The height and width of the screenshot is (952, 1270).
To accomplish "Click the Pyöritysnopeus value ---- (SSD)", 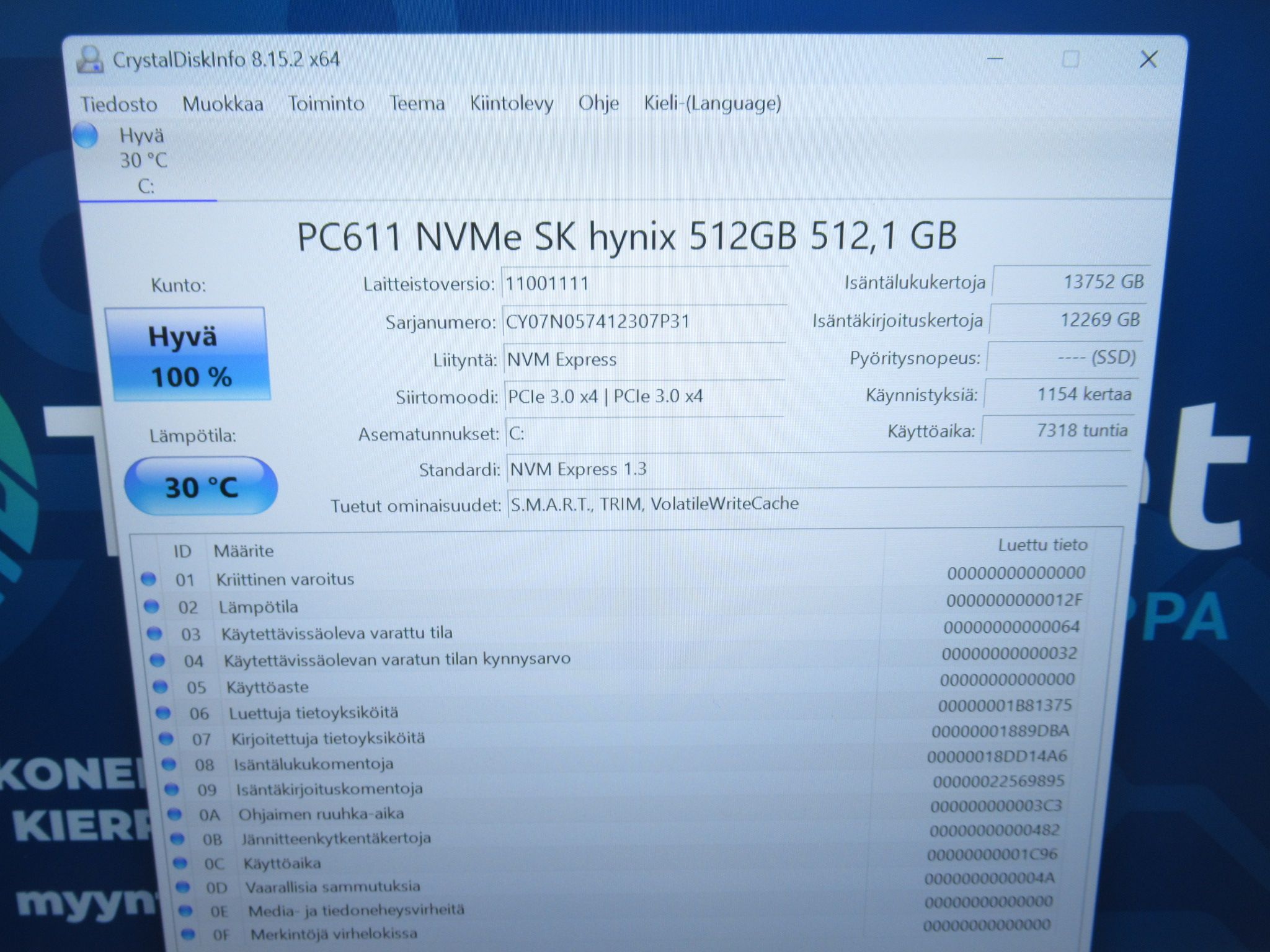I will pyautogui.click(x=1064, y=358).
